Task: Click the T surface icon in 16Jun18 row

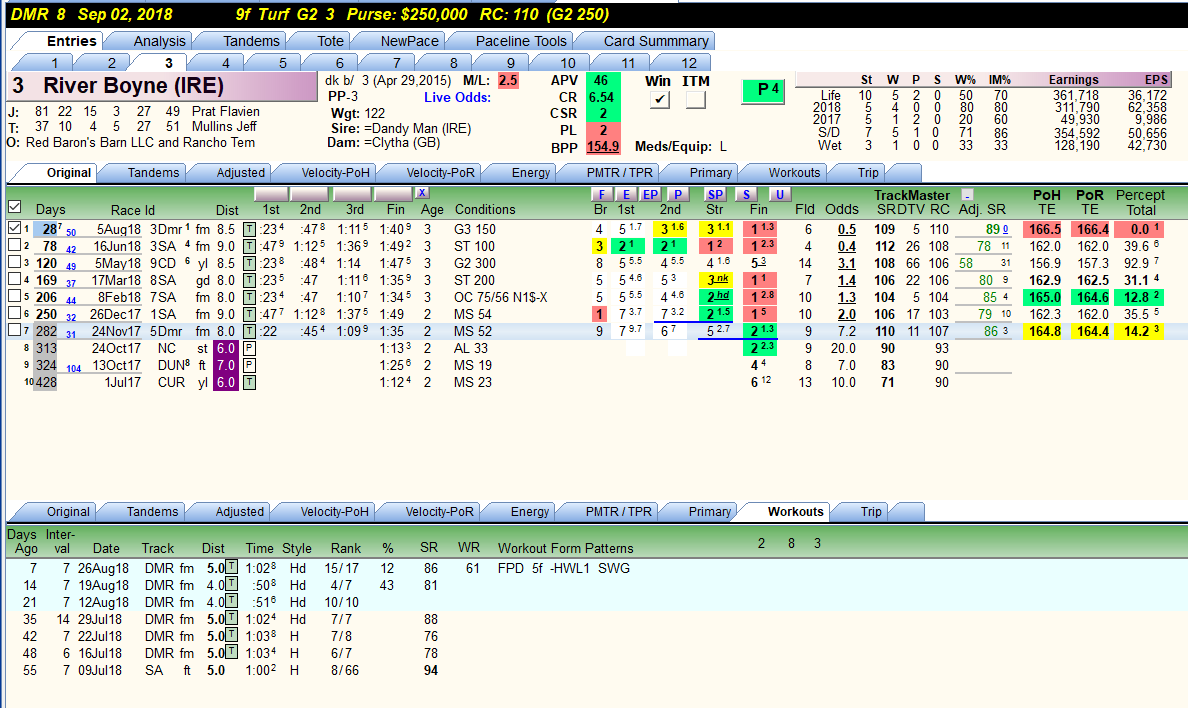Action: pyautogui.click(x=249, y=246)
